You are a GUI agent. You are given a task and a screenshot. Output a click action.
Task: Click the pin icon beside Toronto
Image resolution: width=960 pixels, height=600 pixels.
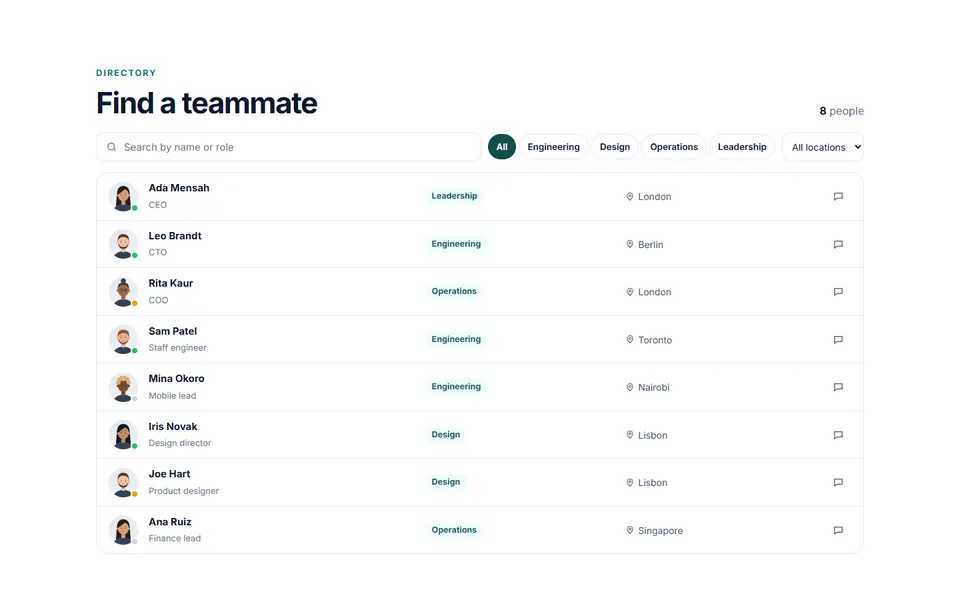(x=629, y=340)
